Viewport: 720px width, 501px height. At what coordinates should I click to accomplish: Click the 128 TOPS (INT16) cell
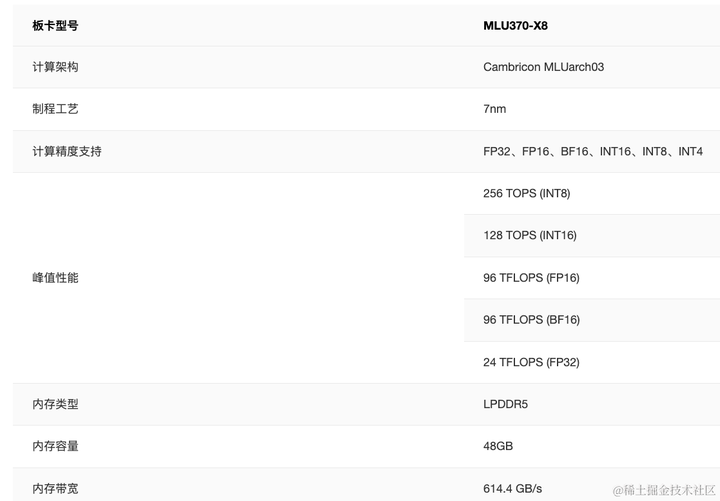point(529,235)
